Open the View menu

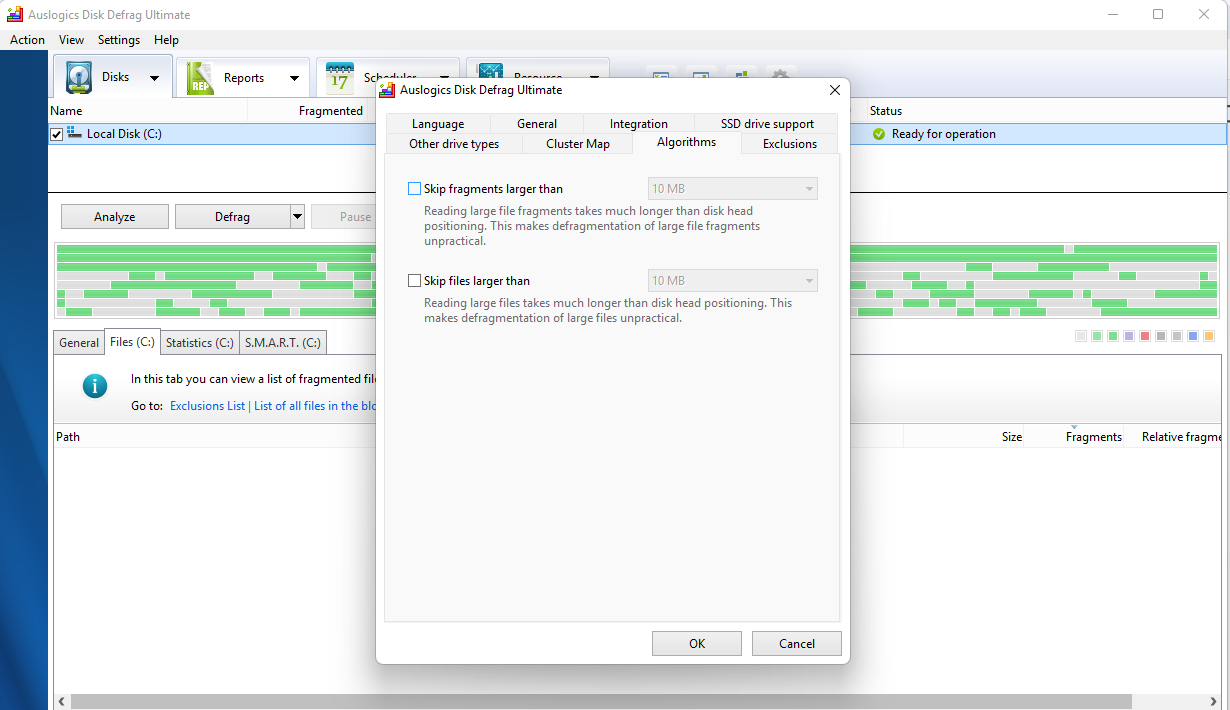(x=71, y=40)
